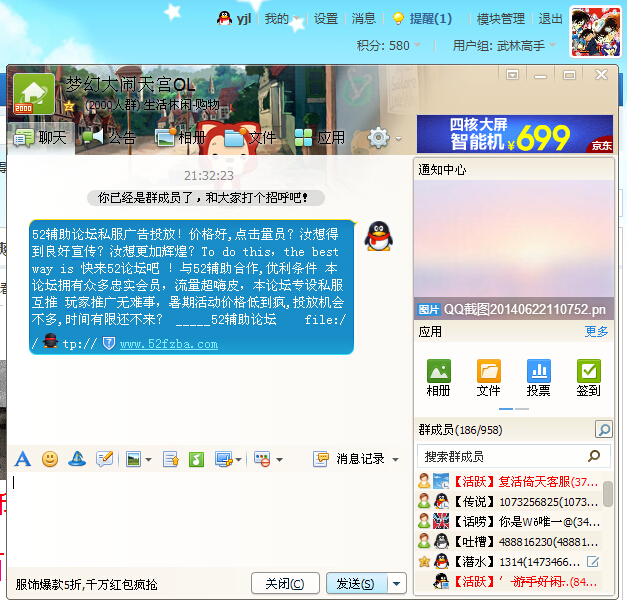Click the group member search magnifier button
627x600 pixels.
(x=603, y=430)
